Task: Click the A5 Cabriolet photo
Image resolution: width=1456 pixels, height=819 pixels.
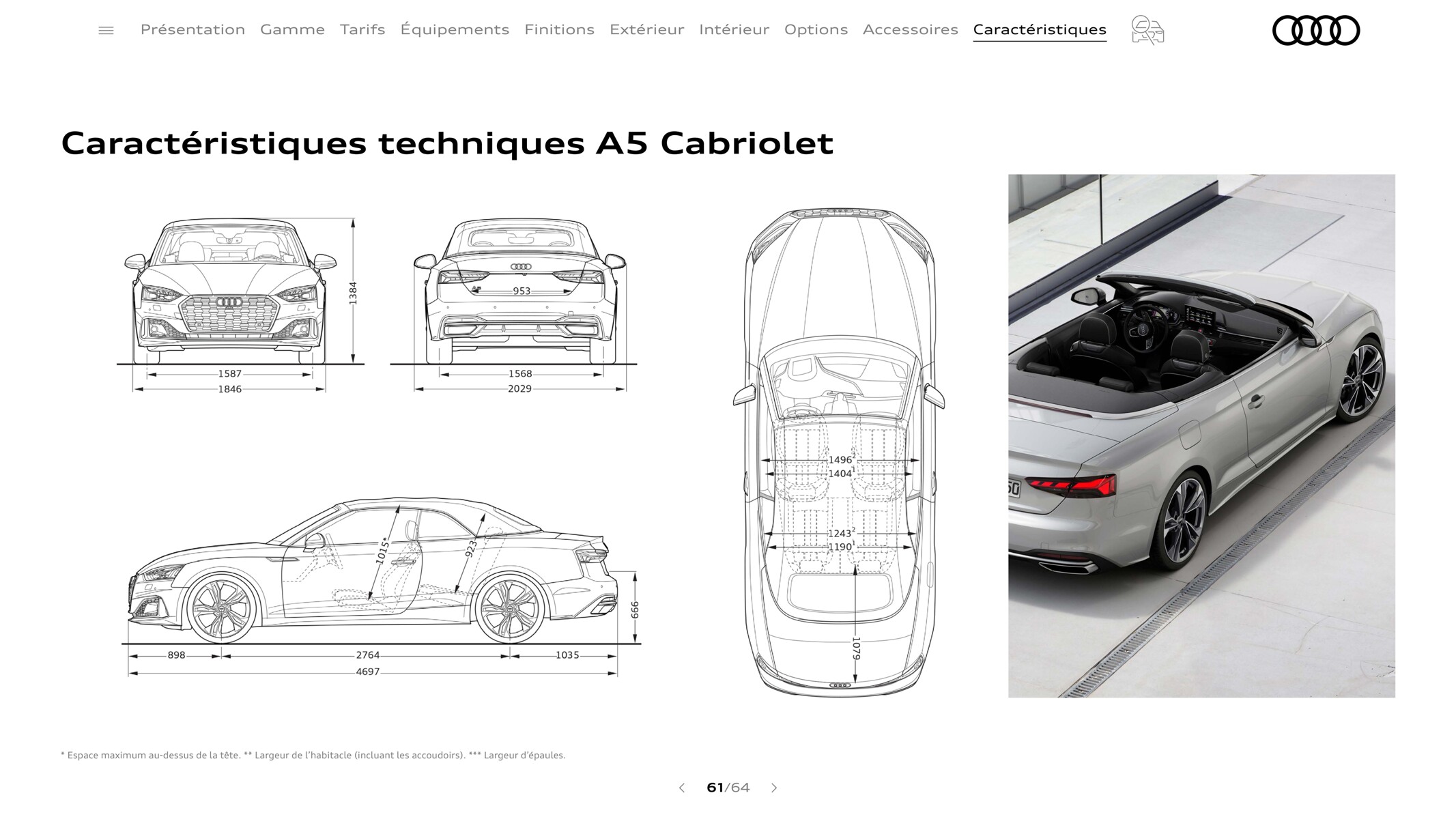Action: [x=1201, y=436]
